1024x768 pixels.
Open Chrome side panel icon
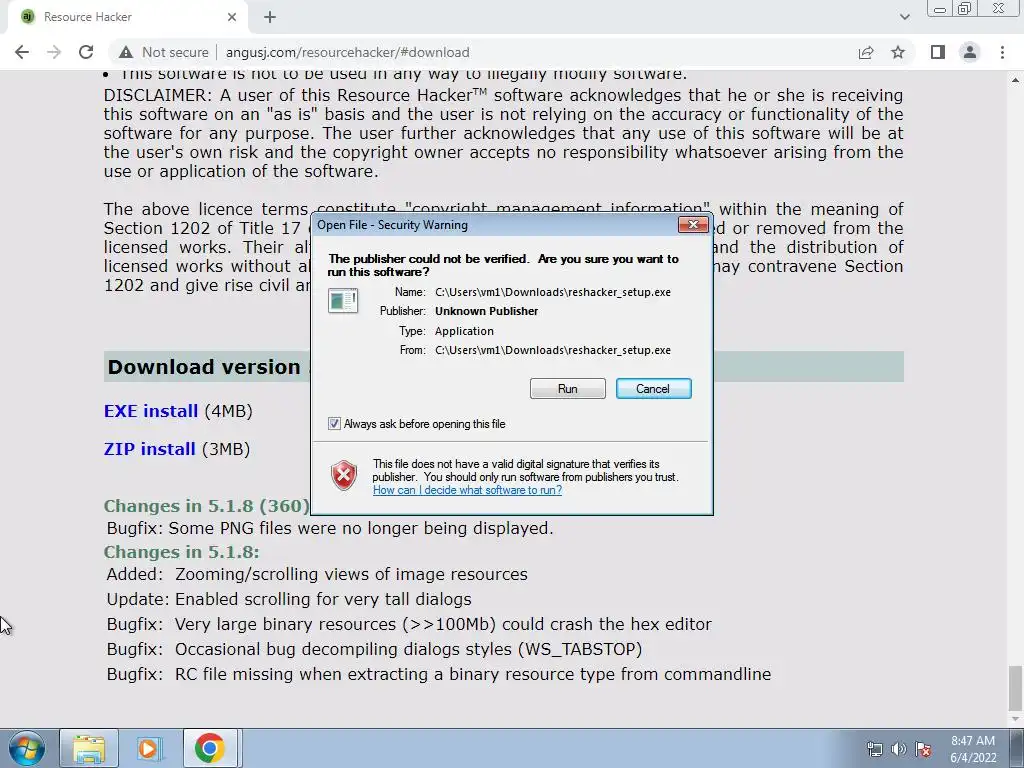pyautogui.click(x=938, y=52)
